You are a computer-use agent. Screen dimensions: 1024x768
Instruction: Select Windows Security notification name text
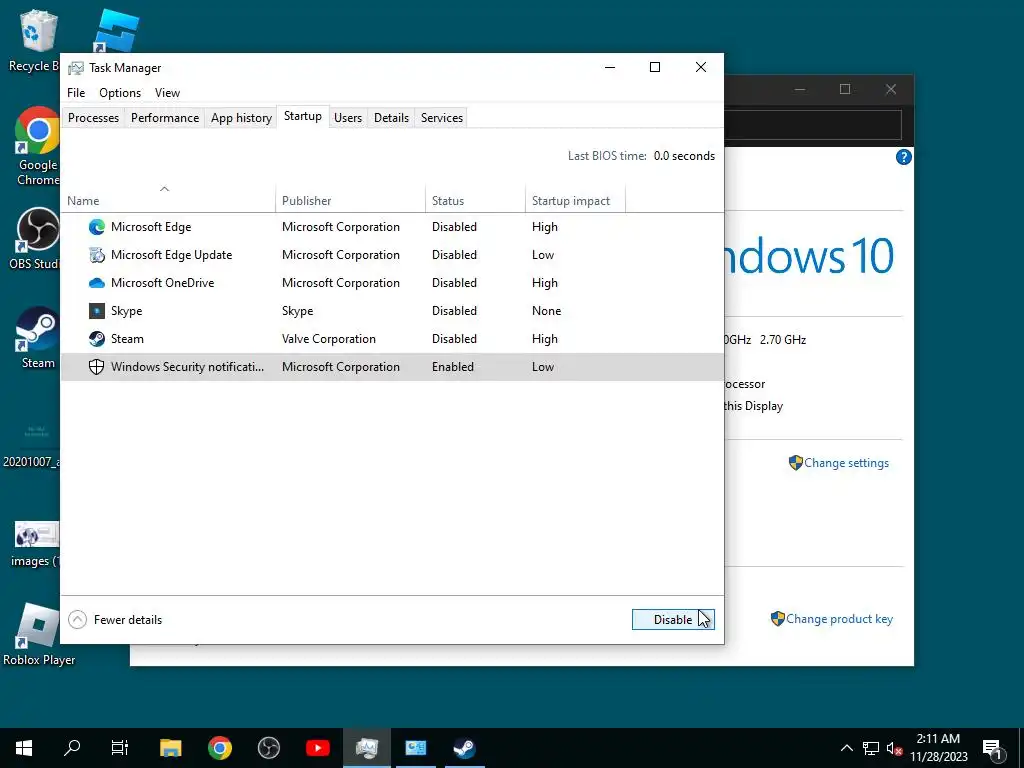pyautogui.click(x=187, y=367)
